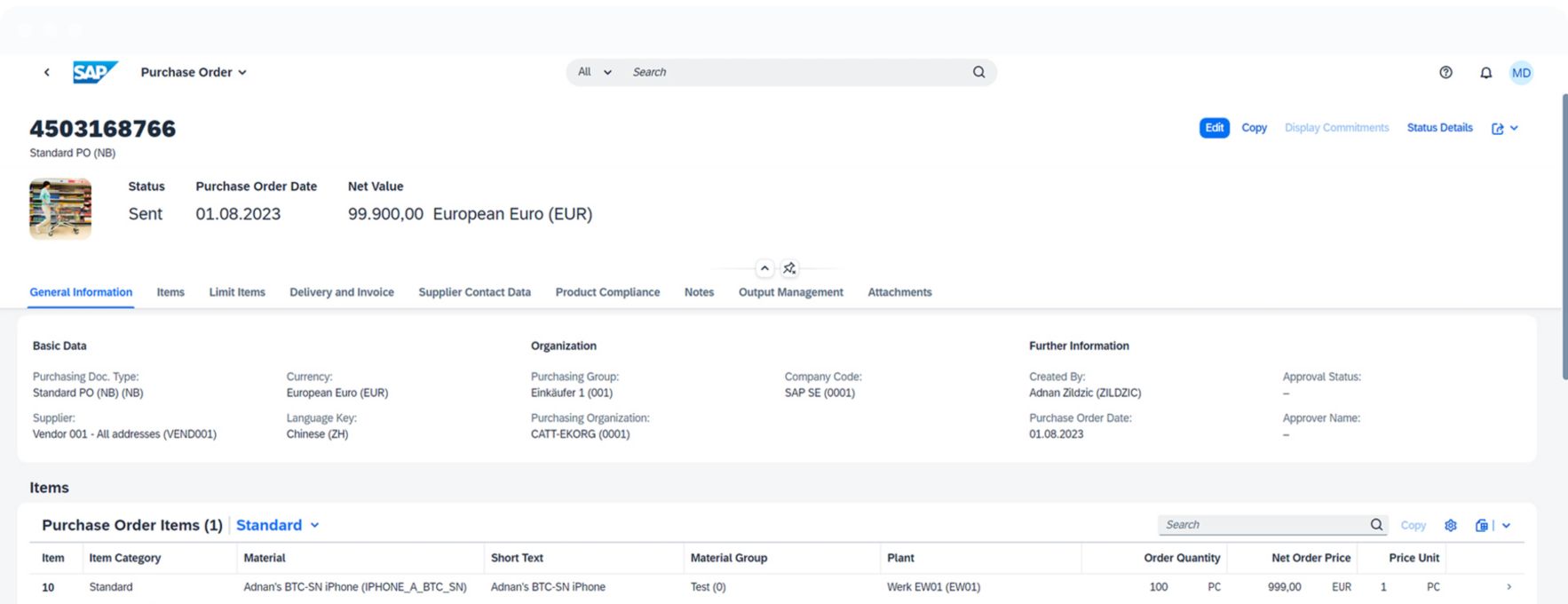
Task: Switch to the Delivery and Invoice tab
Action: click(342, 292)
